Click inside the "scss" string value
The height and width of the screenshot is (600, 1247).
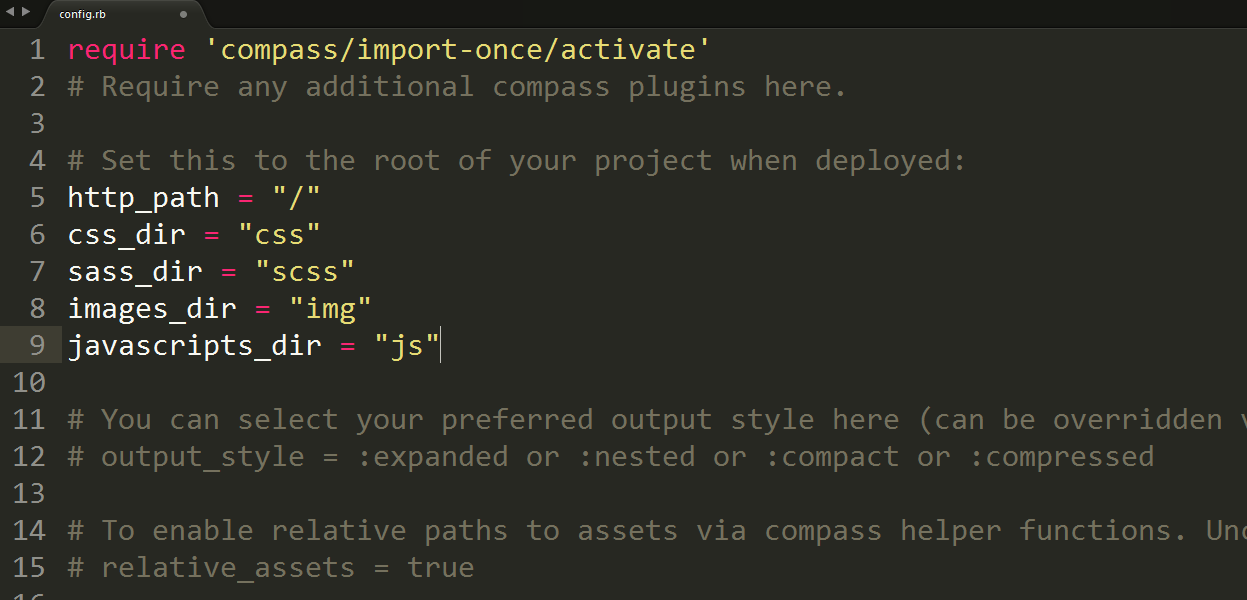(x=305, y=271)
